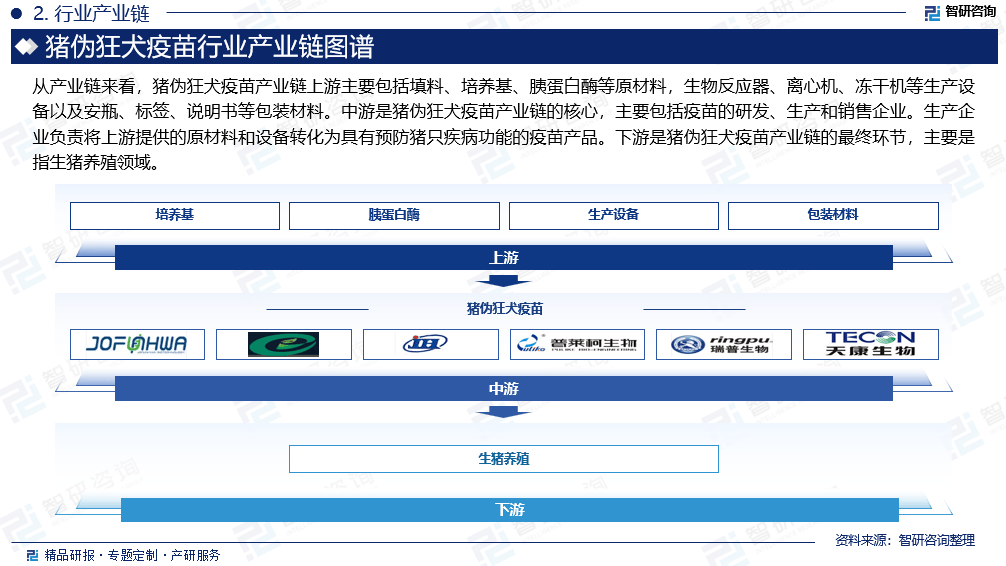Click the arrow below the 中游 bar
Image resolution: width=1006 pixels, height=566 pixels.
[504, 411]
